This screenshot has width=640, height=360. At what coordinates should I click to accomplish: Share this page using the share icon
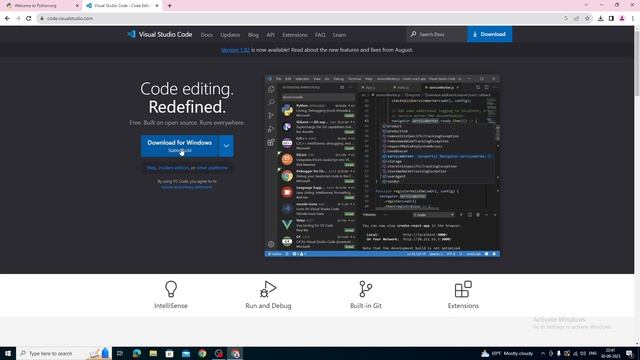pos(577,18)
